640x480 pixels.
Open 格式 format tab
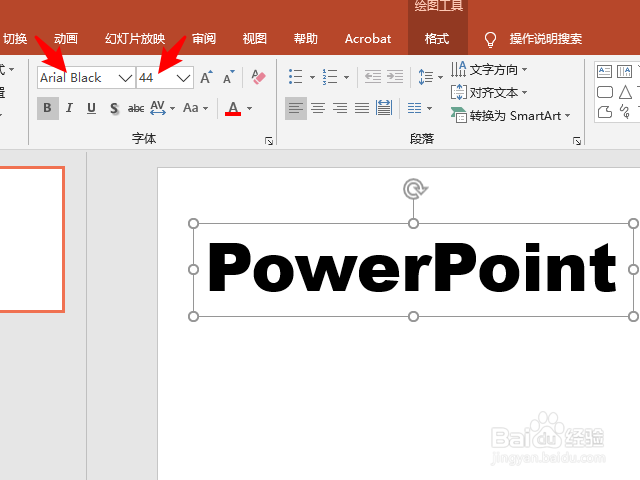(437, 39)
